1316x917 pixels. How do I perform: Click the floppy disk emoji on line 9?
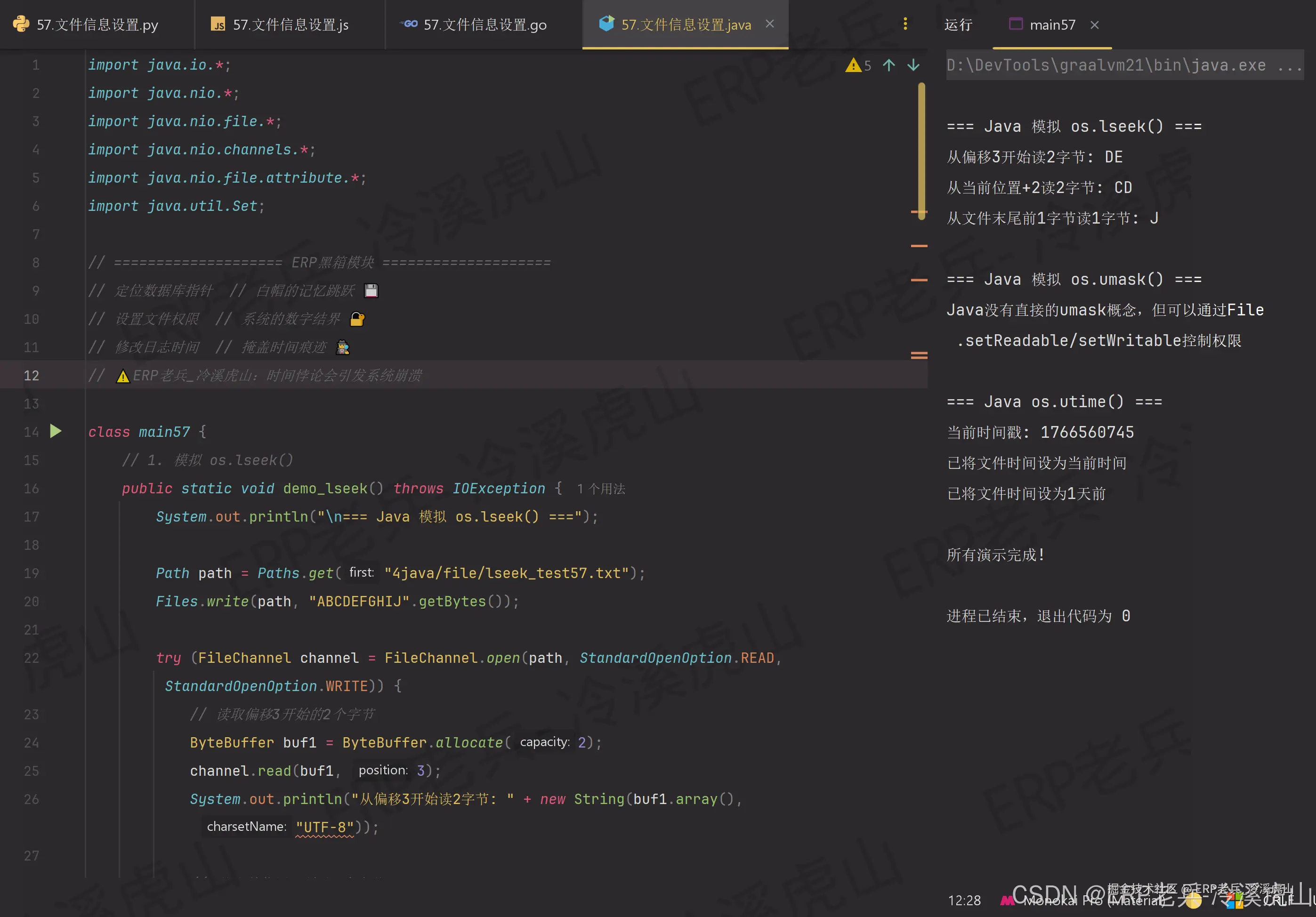(371, 290)
